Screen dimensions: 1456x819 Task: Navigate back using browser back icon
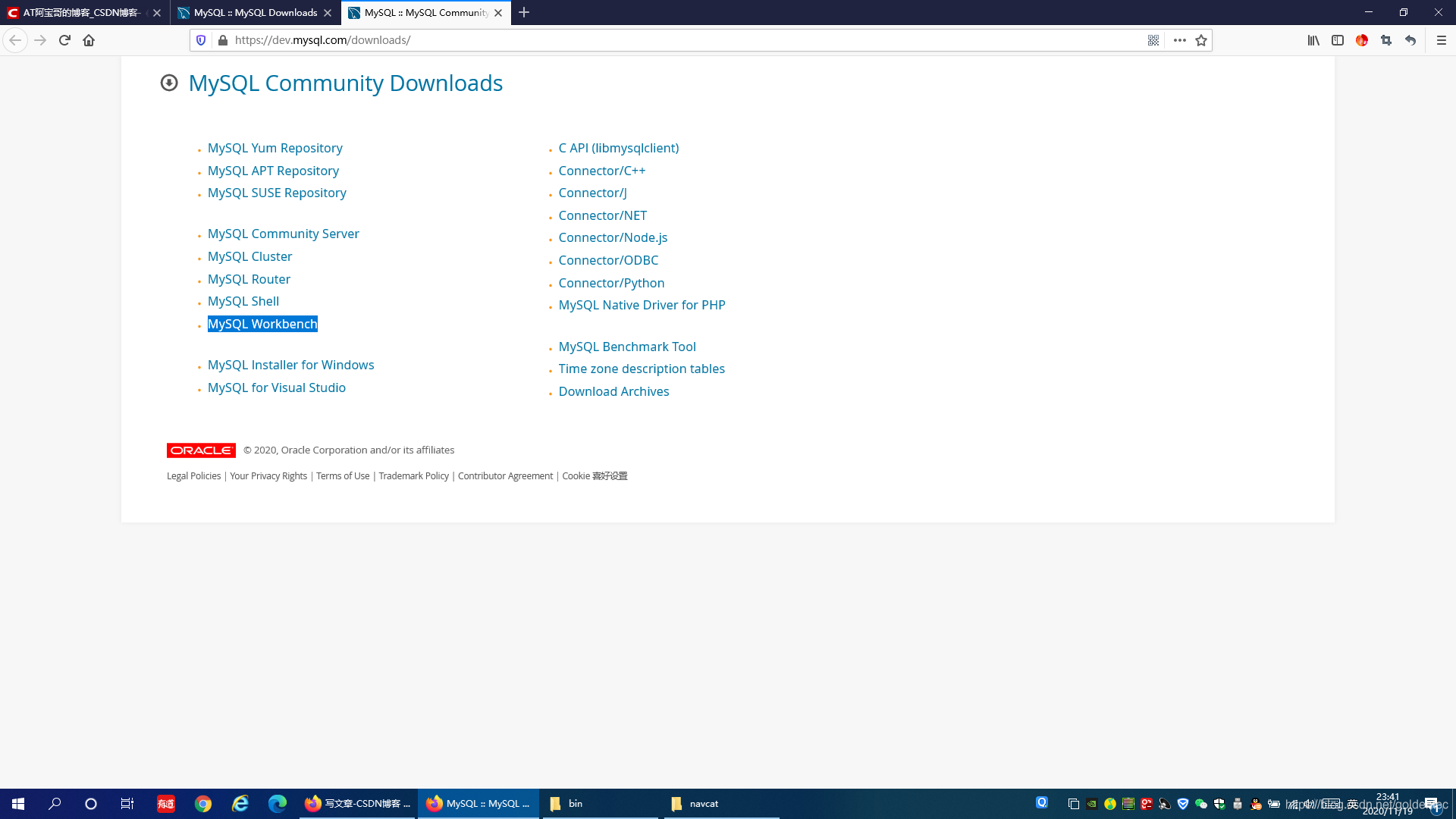click(x=15, y=40)
